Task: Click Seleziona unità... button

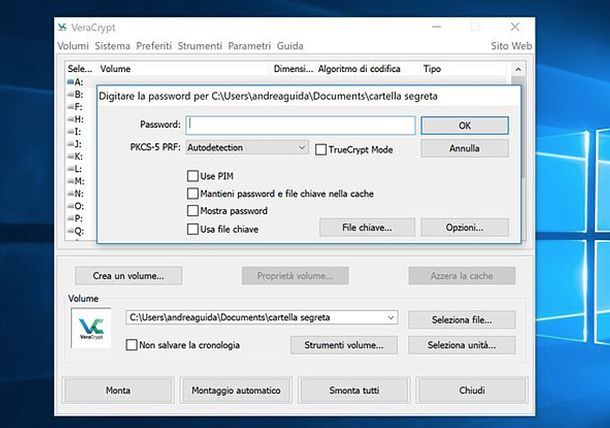Action: (x=462, y=345)
